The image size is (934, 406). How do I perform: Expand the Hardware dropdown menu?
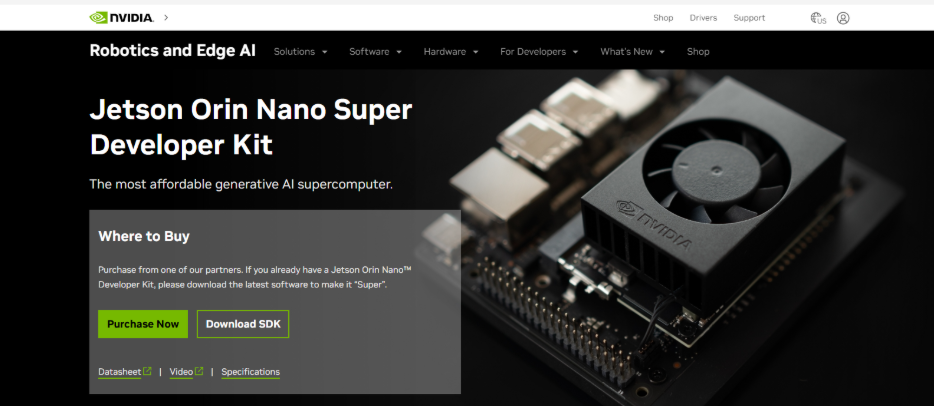coord(451,52)
